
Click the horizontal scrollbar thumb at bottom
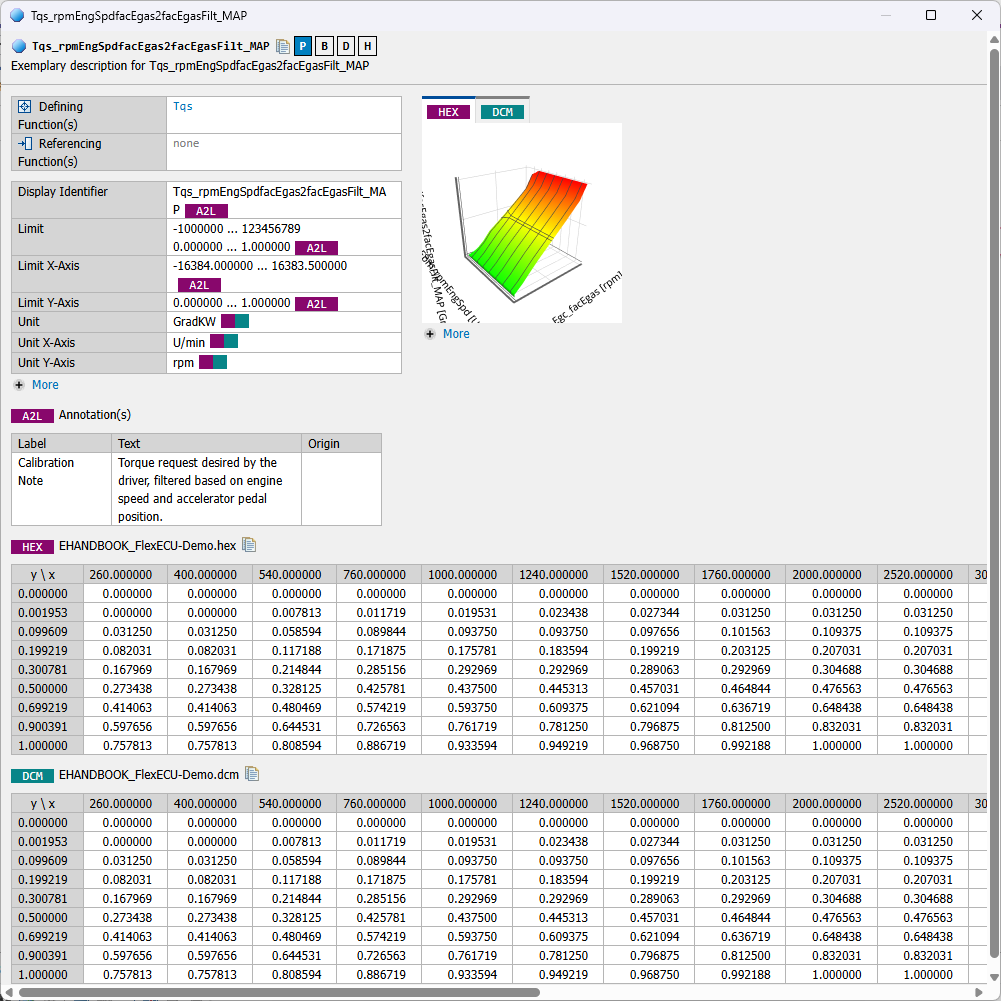pyautogui.click(x=279, y=993)
